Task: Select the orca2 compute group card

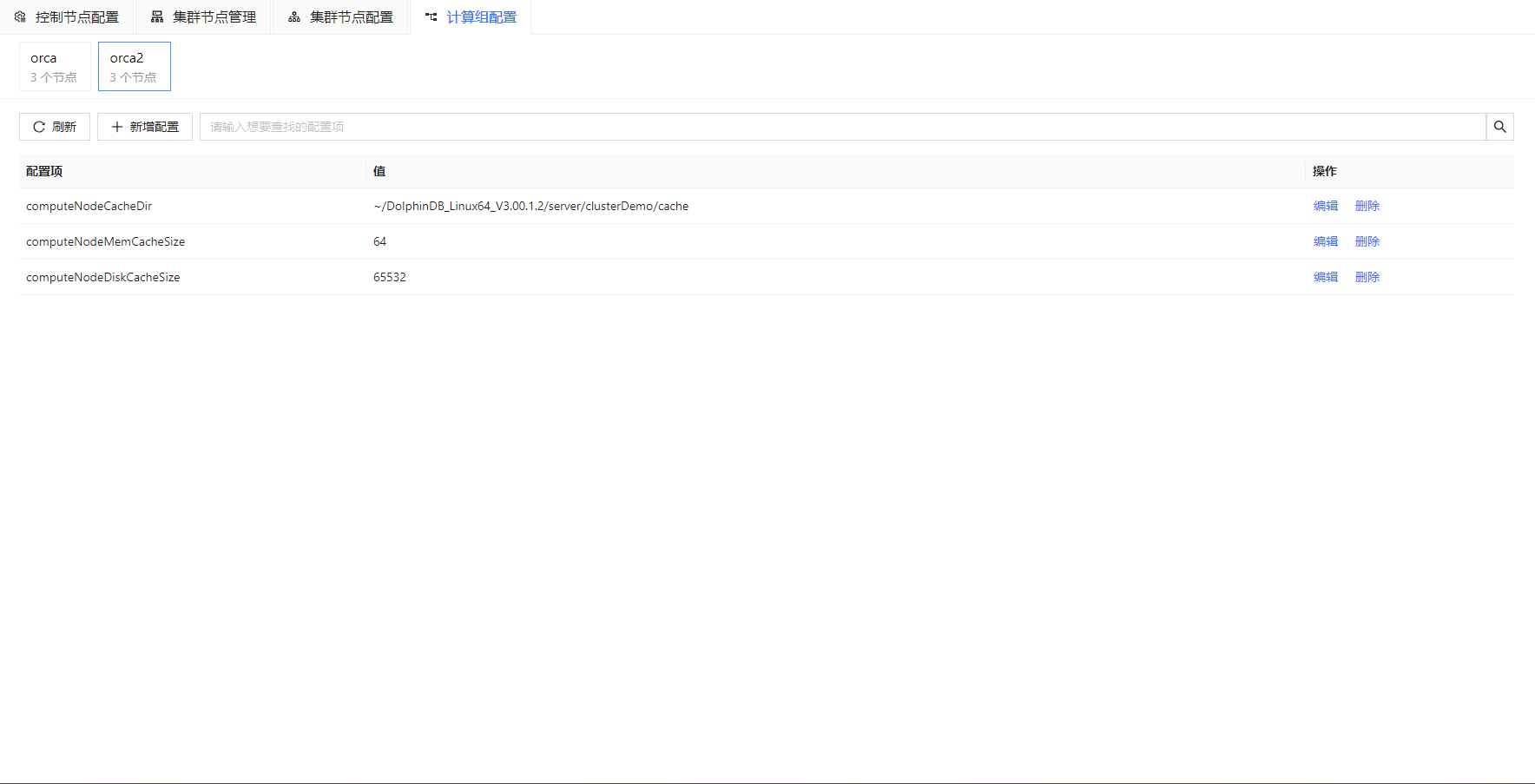Action: [134, 67]
